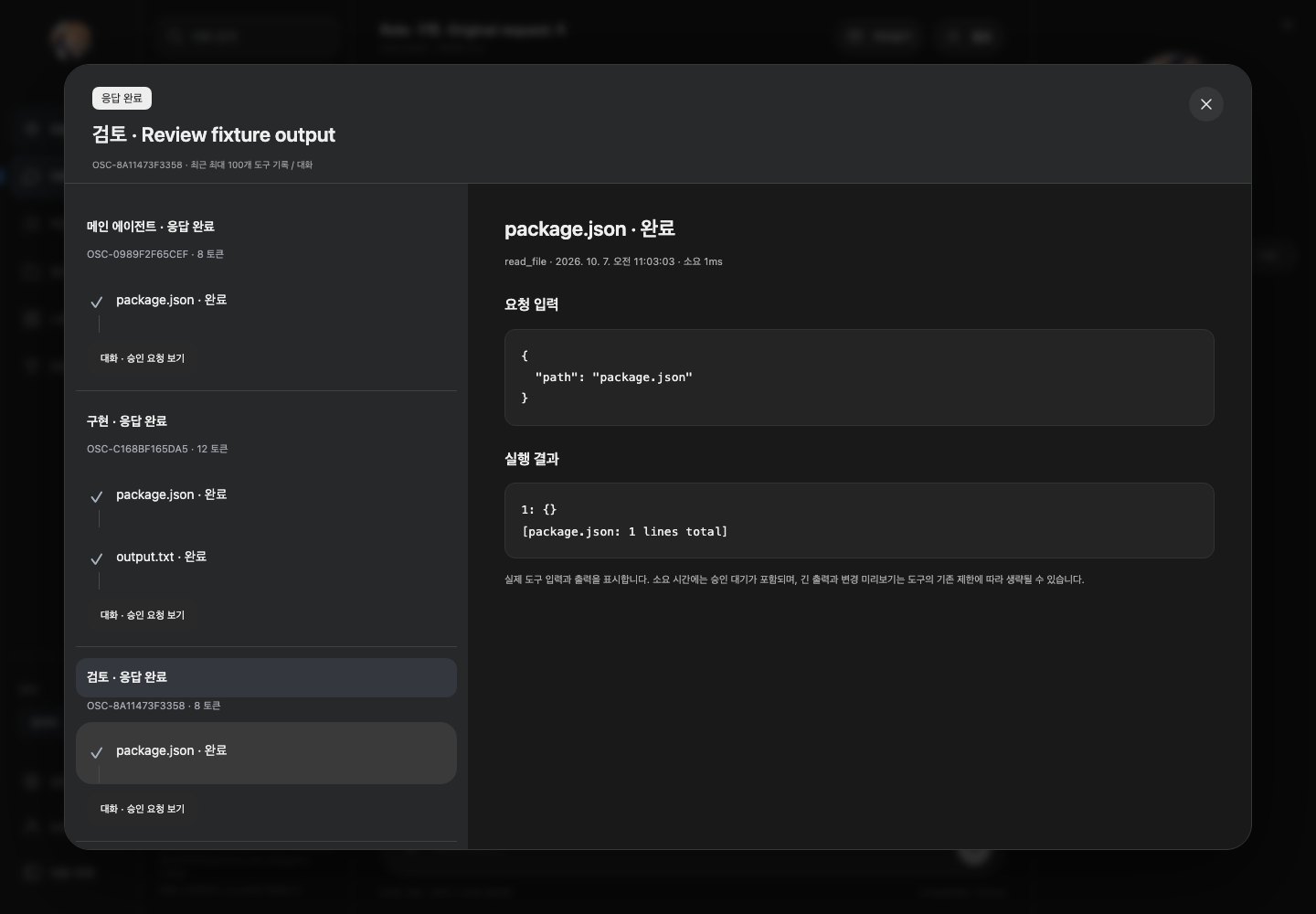Click the read_file timestamp line 오전 11:03:03

point(613,261)
